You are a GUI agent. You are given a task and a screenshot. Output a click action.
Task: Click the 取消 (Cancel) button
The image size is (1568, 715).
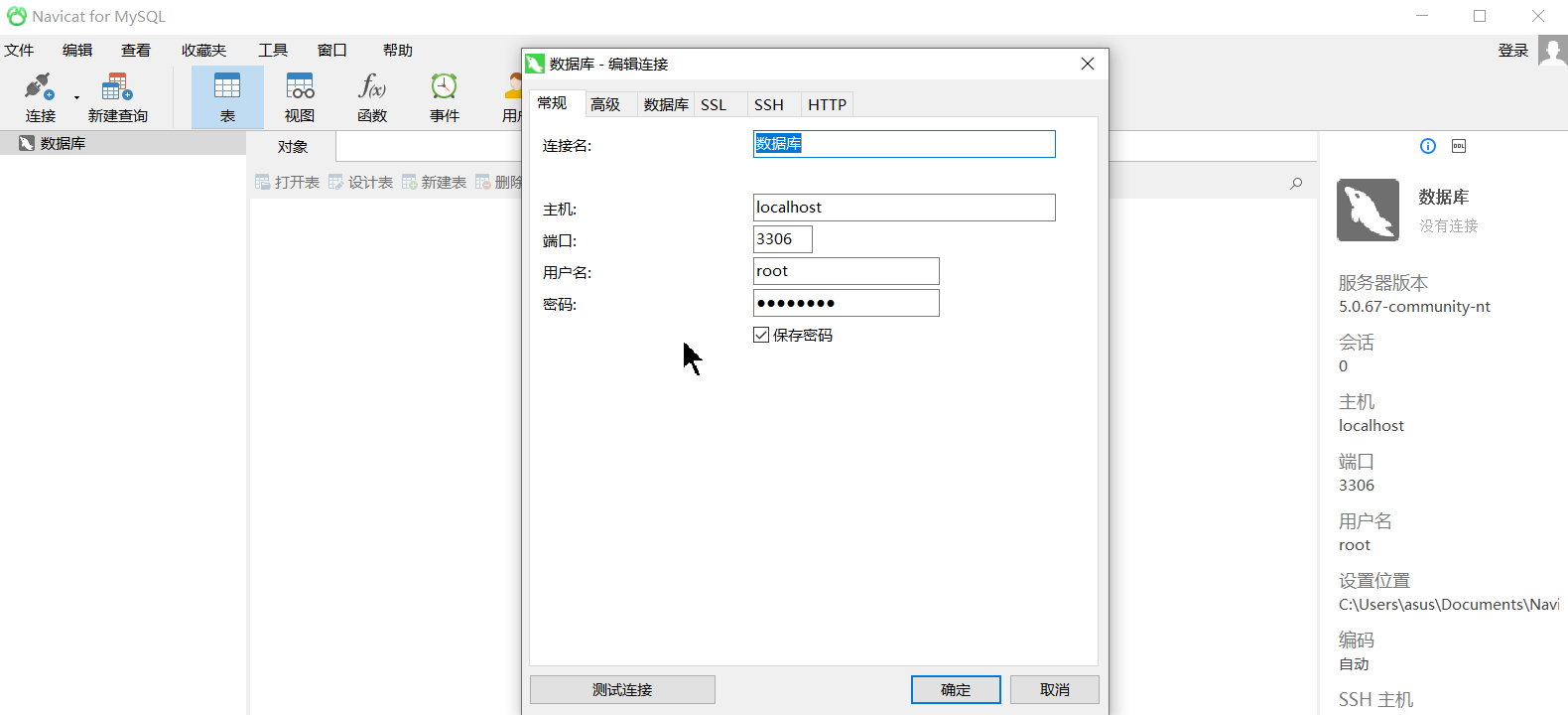(1055, 689)
